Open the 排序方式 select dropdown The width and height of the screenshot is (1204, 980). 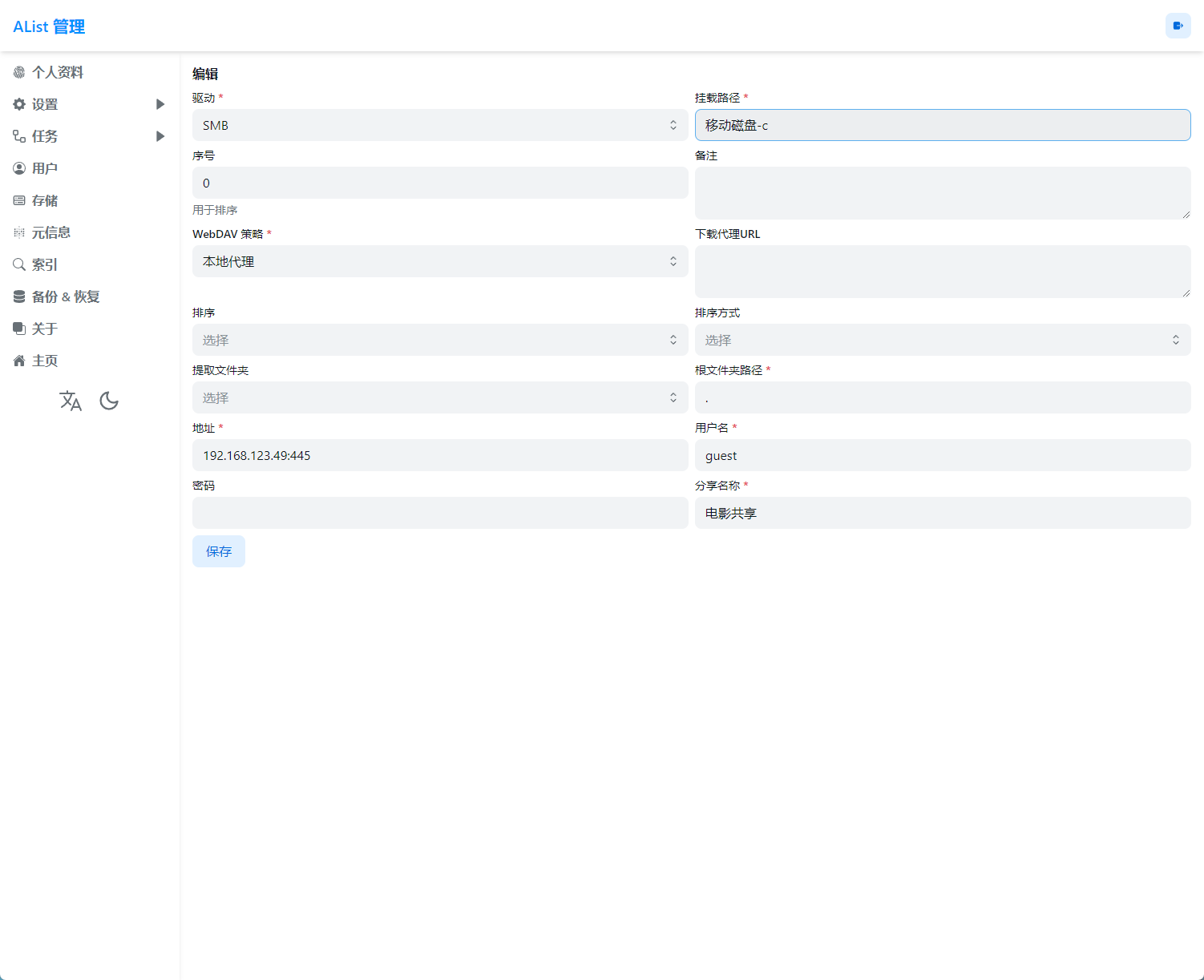[943, 340]
